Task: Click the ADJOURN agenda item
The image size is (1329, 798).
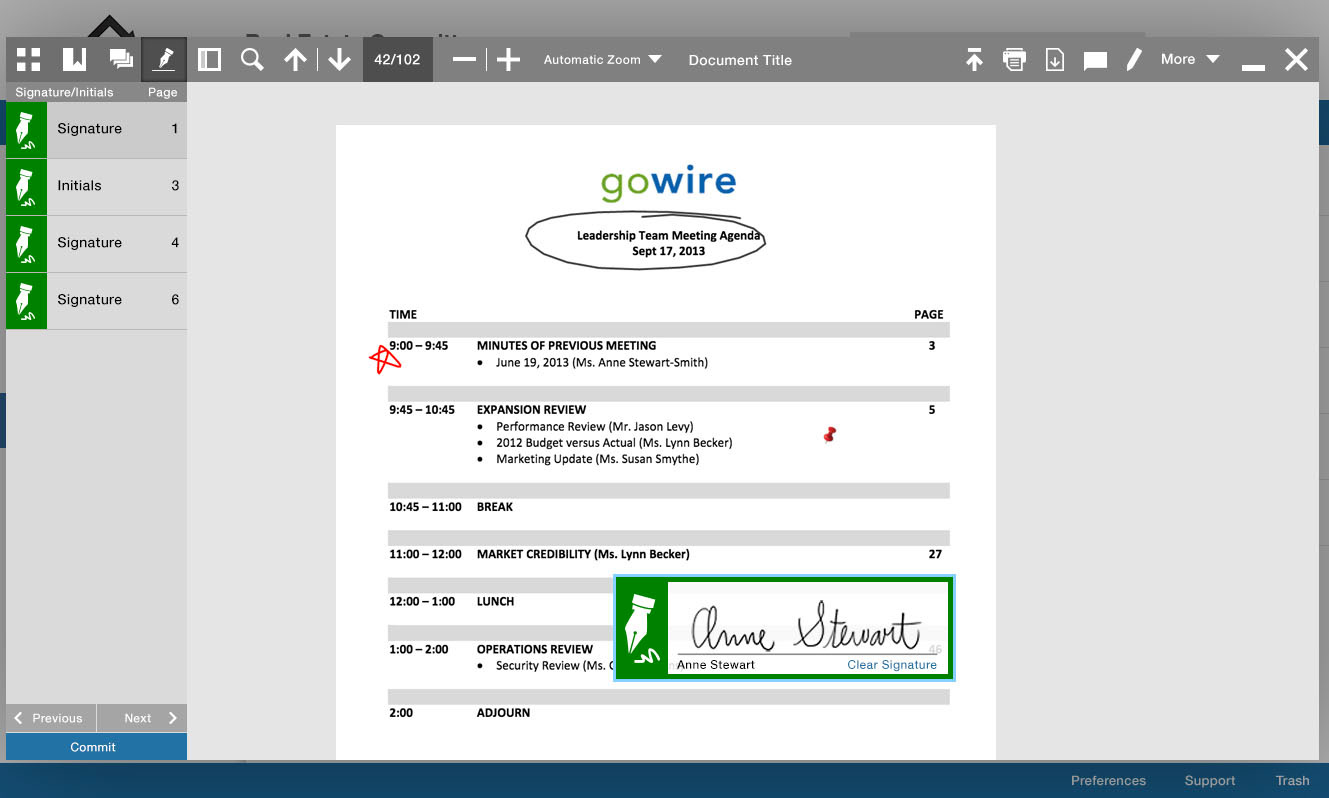Action: pyautogui.click(x=503, y=712)
